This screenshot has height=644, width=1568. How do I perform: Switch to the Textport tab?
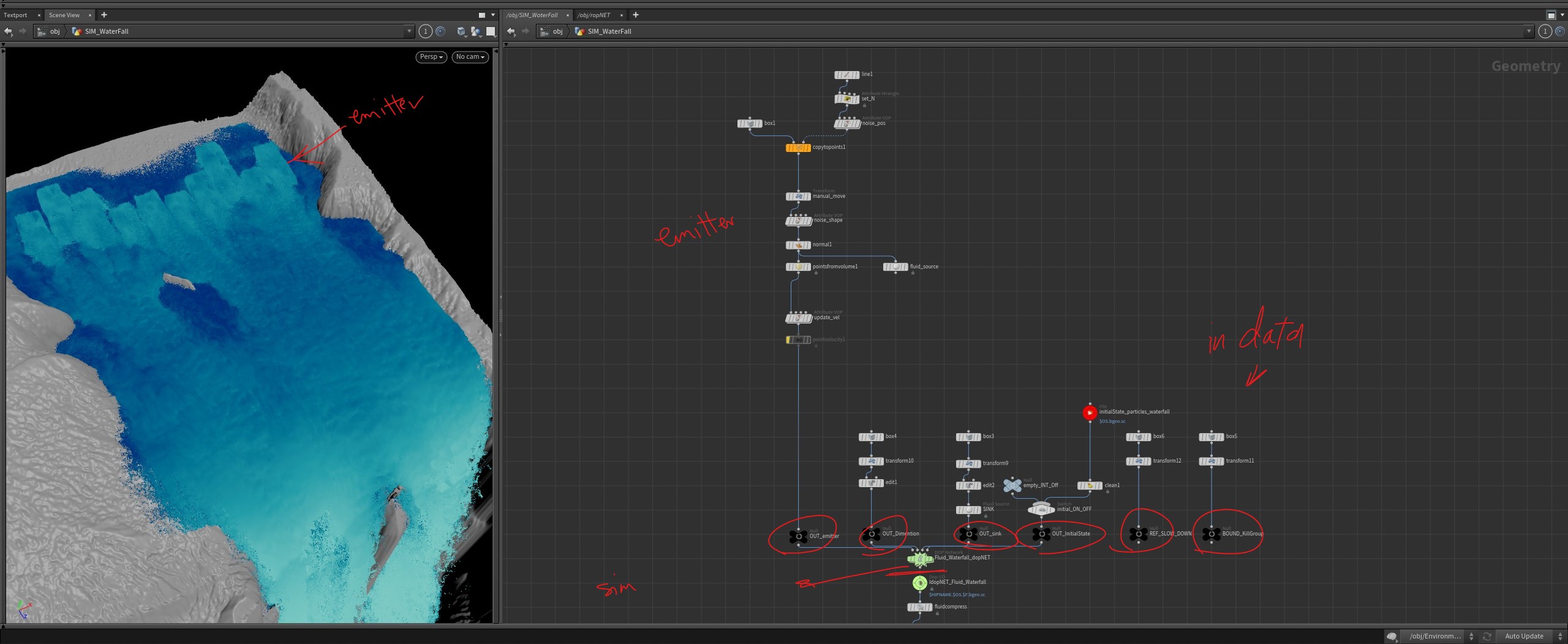15,15
